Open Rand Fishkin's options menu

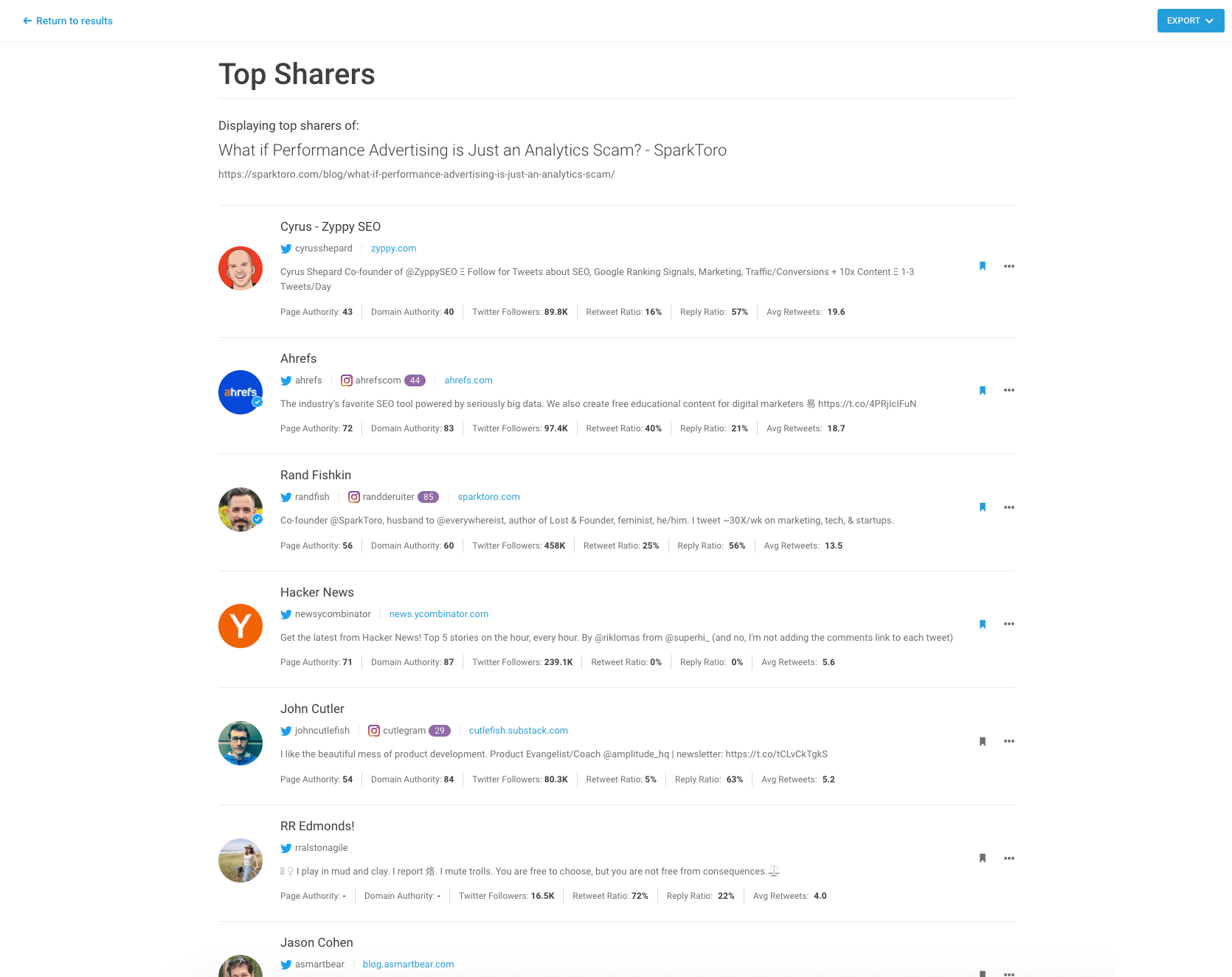pyautogui.click(x=1009, y=507)
